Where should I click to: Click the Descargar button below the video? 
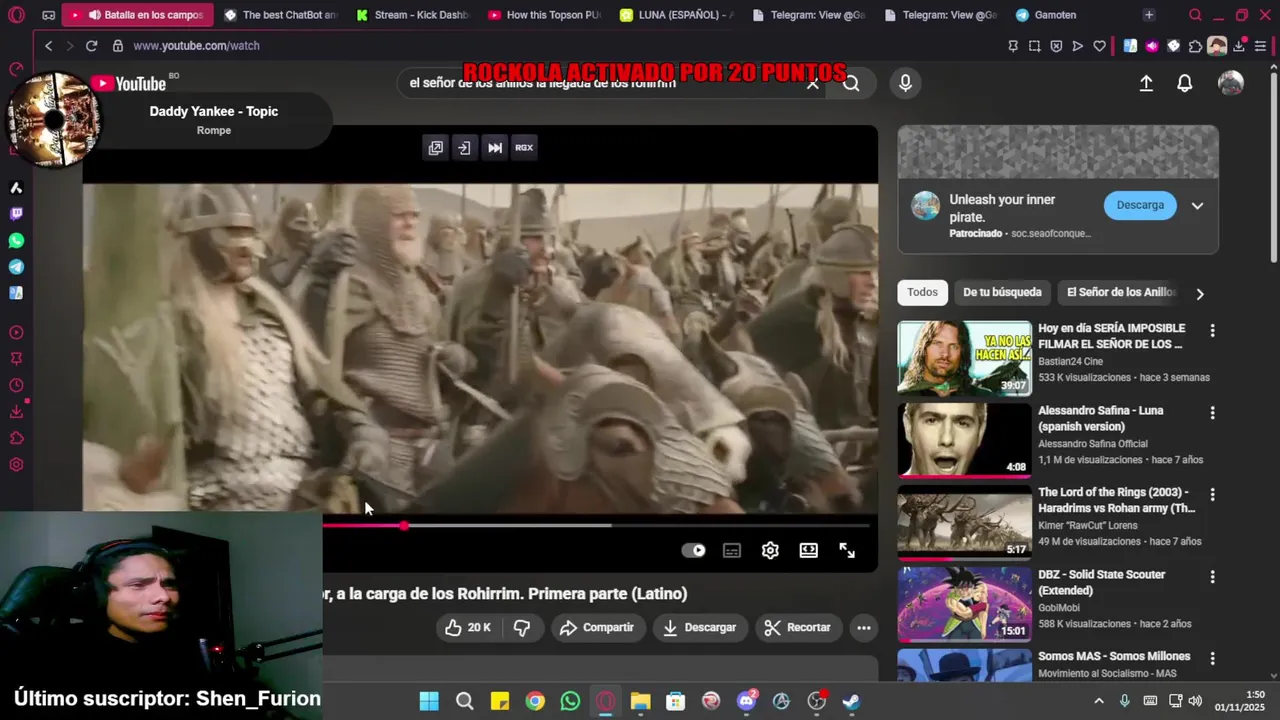700,628
